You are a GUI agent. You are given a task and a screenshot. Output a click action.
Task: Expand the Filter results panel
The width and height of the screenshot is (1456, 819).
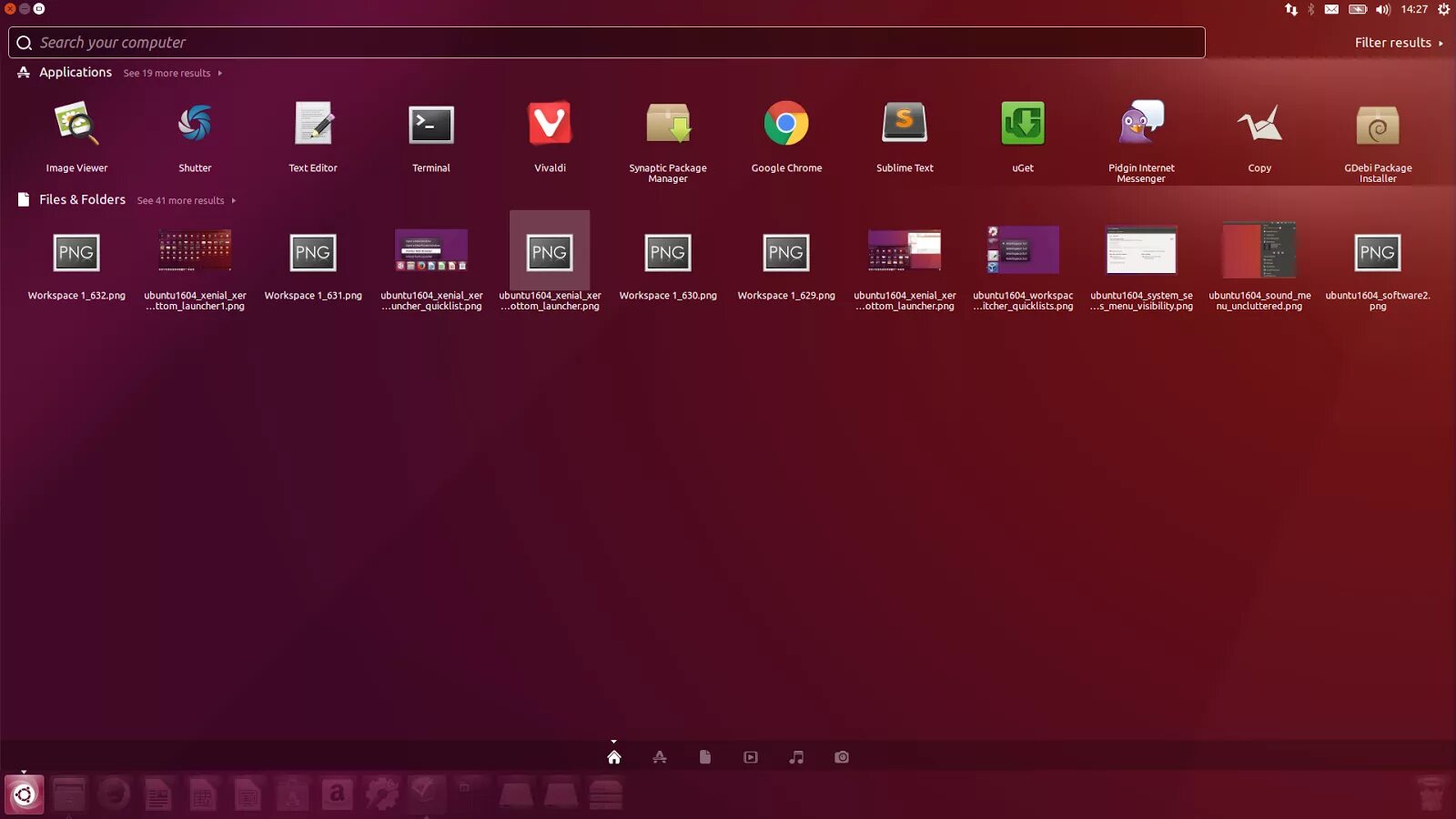point(1399,43)
